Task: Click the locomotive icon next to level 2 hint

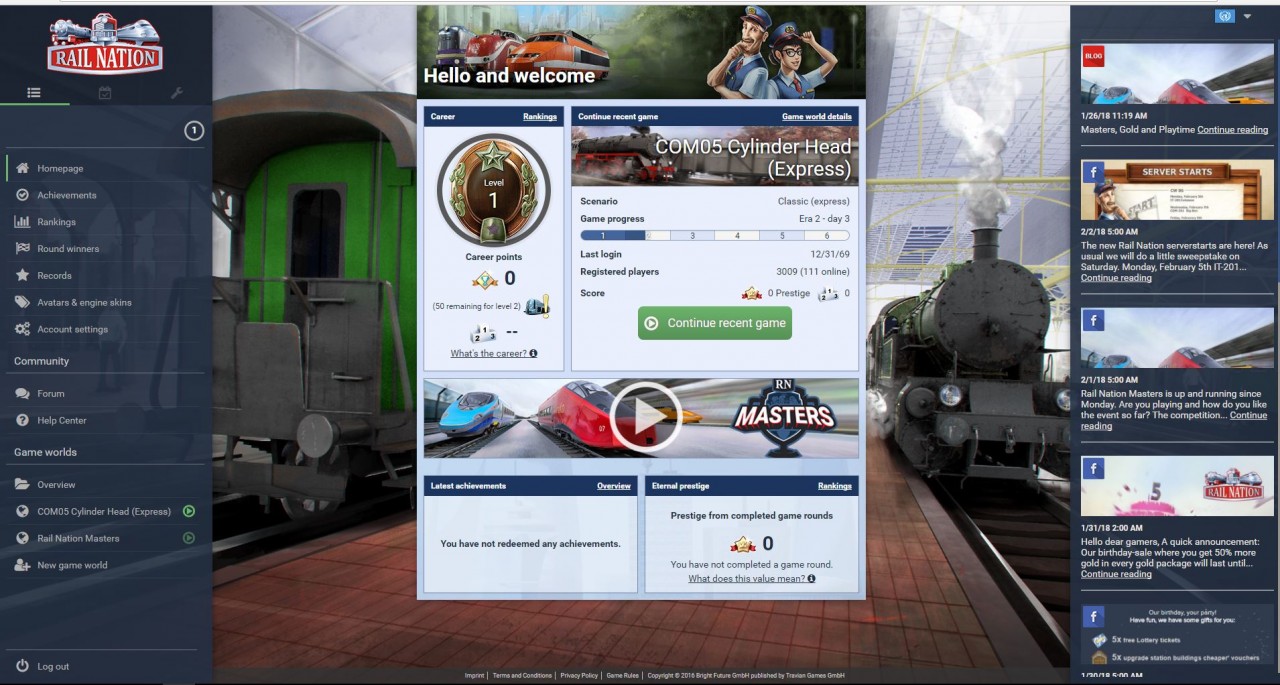Action: click(538, 305)
